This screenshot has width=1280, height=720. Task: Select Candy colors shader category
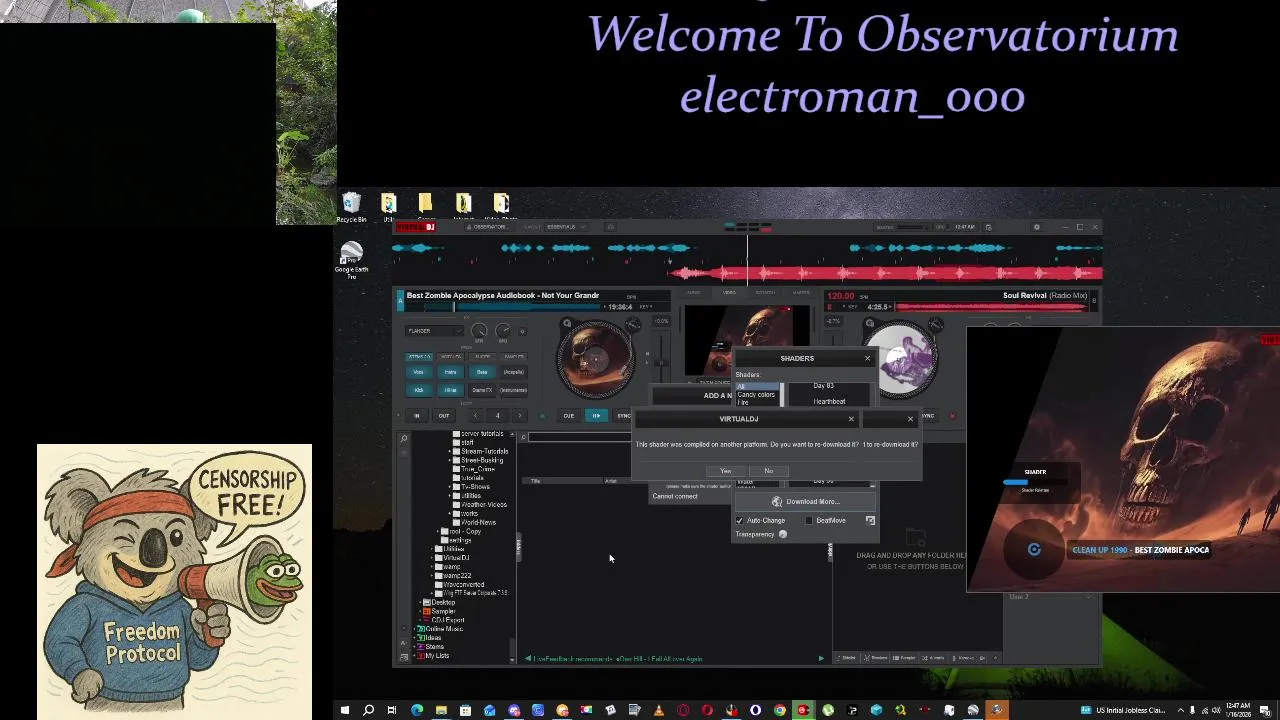756,395
